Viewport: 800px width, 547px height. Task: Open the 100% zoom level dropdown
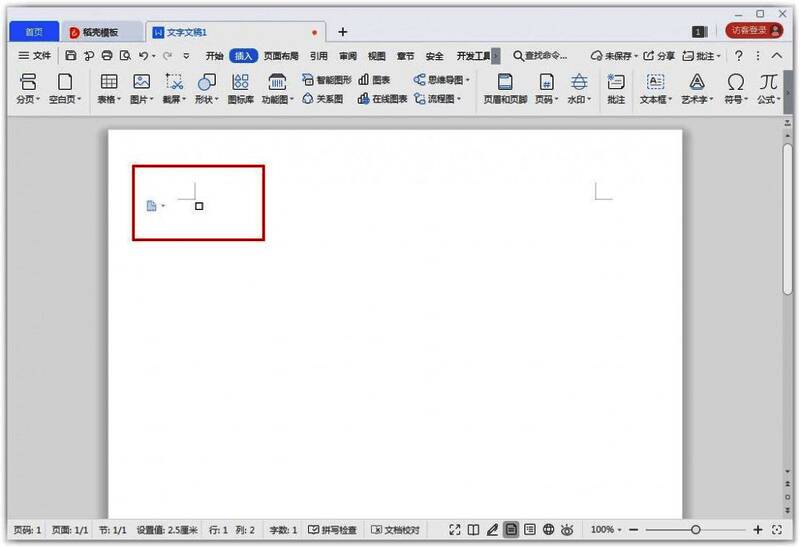click(606, 529)
